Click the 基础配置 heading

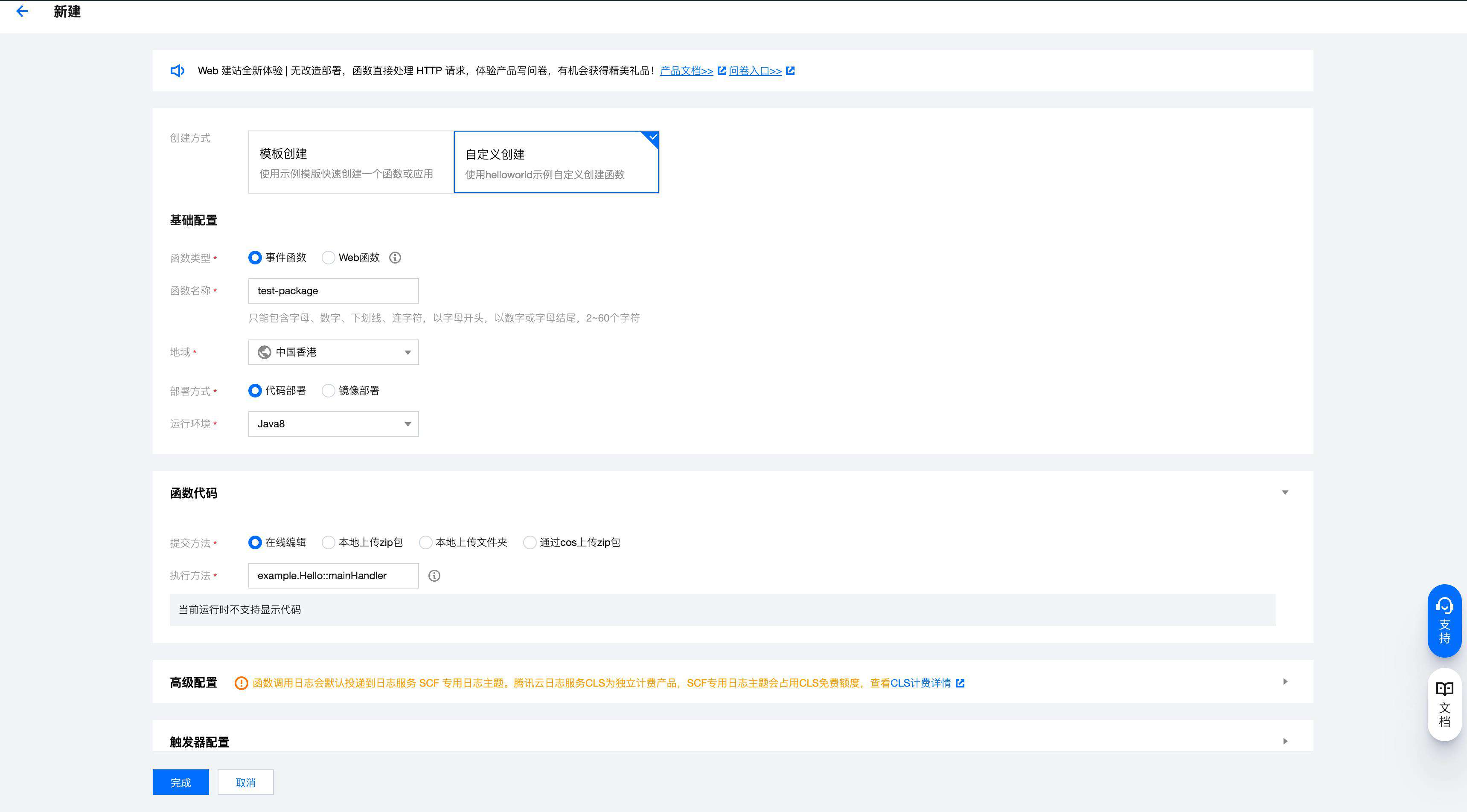click(194, 220)
